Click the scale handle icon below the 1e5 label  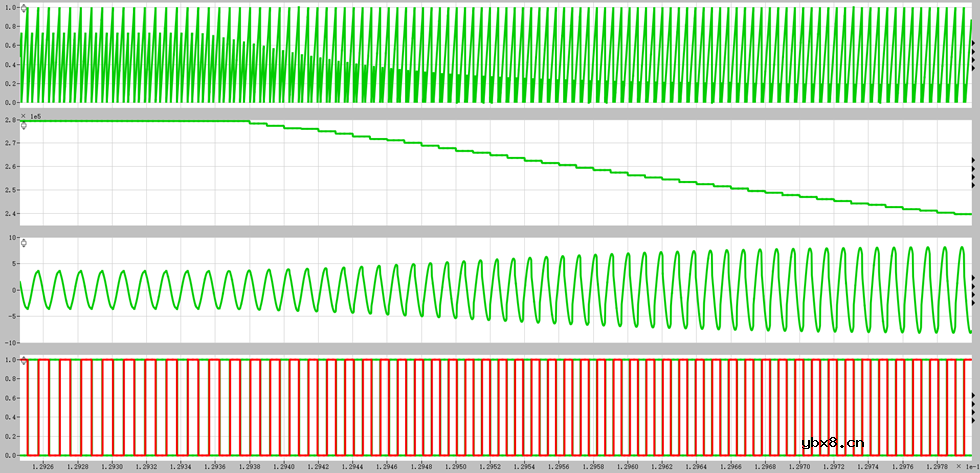pos(24,125)
